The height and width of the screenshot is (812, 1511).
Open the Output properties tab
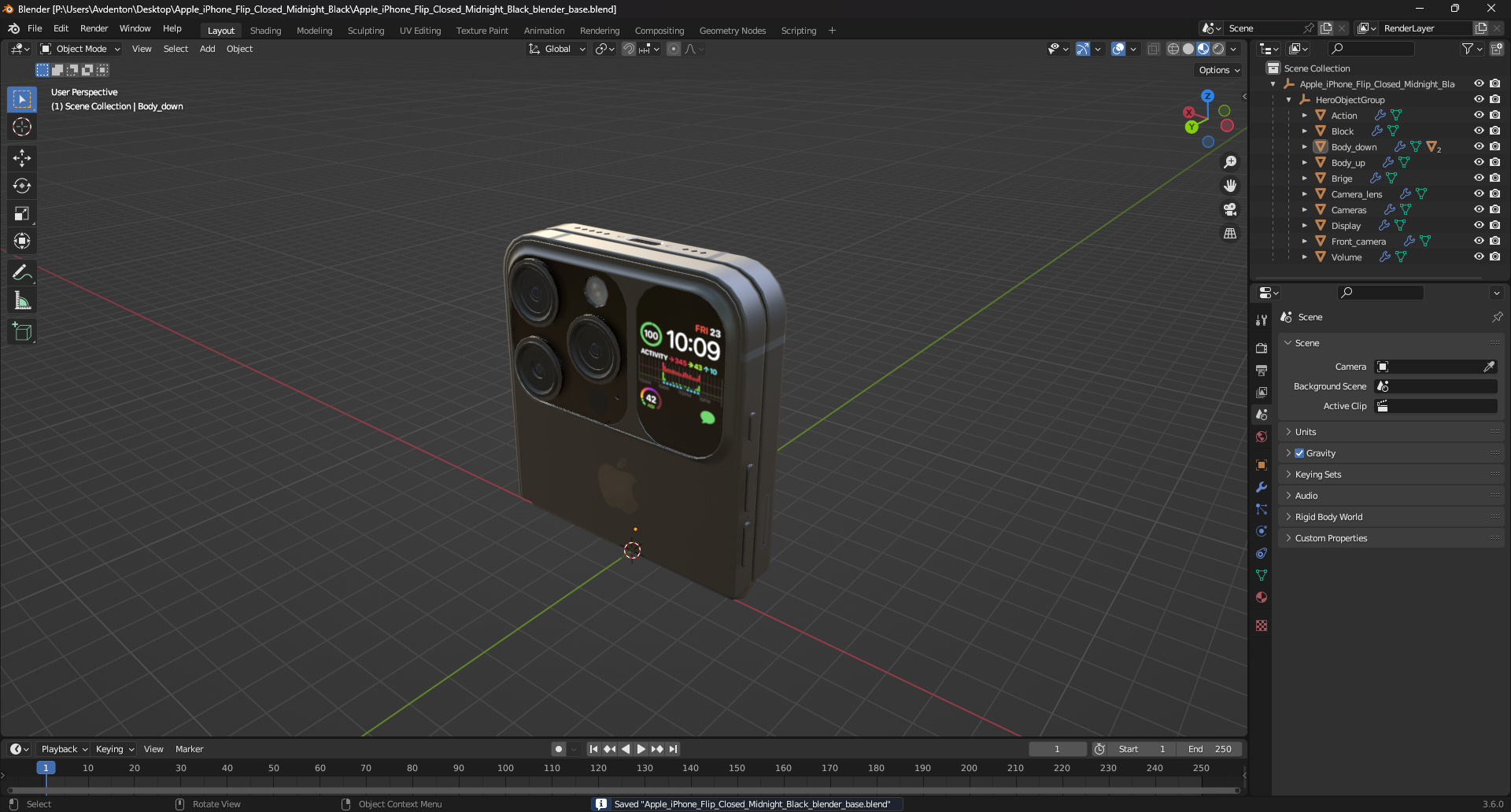click(x=1262, y=370)
